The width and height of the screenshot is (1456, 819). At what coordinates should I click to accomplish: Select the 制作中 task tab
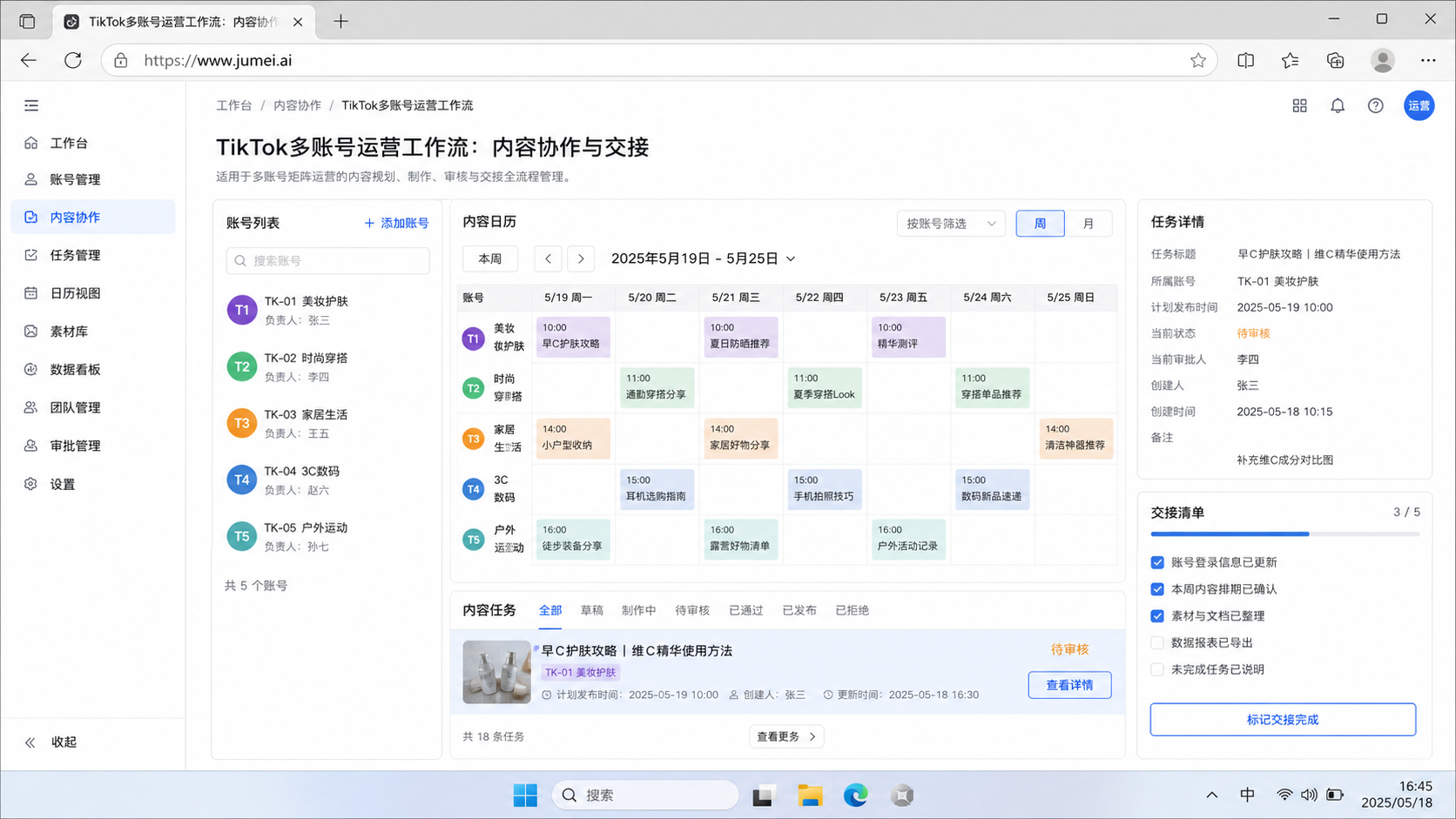(x=639, y=610)
